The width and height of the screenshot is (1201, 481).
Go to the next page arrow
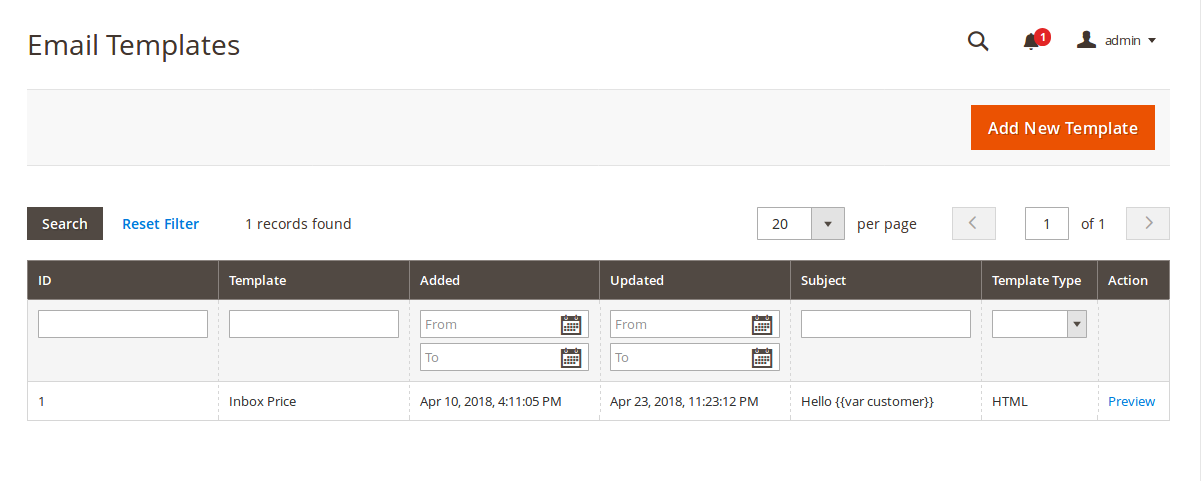(1148, 224)
